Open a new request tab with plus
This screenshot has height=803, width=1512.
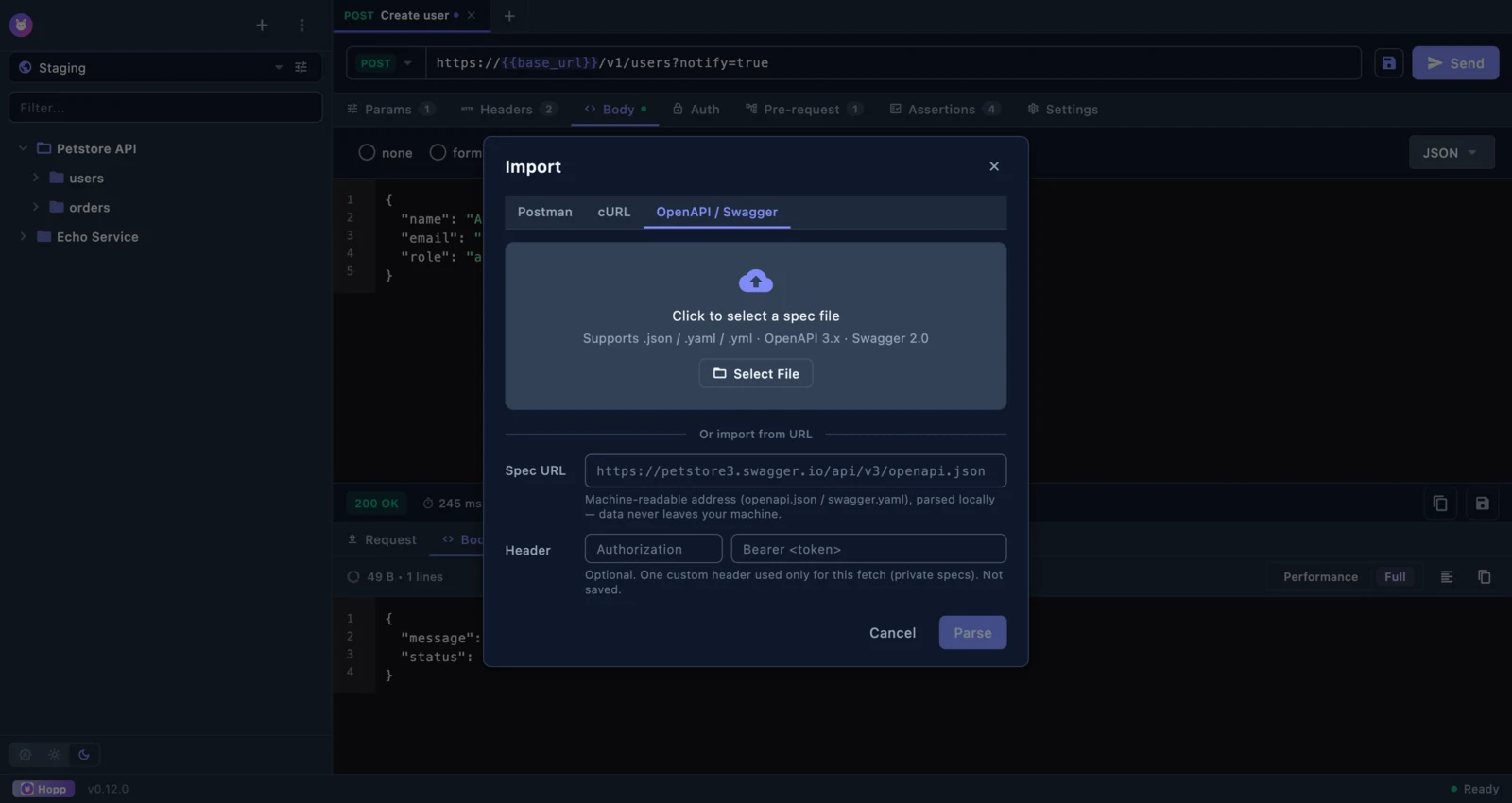pyautogui.click(x=509, y=16)
